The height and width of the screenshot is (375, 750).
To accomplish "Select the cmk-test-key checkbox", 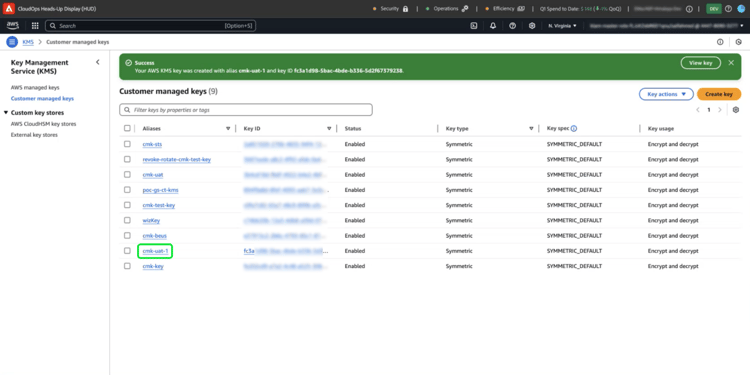I will [x=127, y=205].
